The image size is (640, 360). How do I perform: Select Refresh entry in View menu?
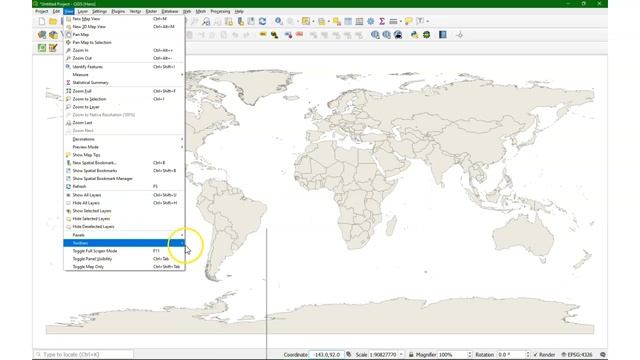124,187
